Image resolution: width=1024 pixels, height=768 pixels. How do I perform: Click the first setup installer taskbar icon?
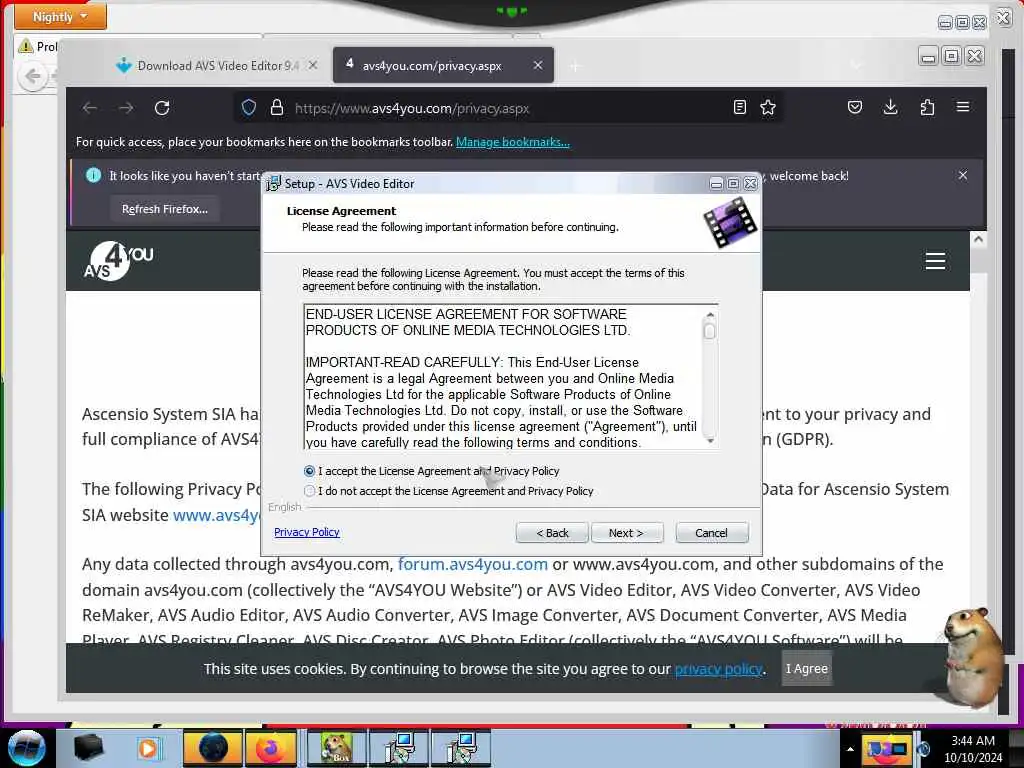tap(400, 748)
